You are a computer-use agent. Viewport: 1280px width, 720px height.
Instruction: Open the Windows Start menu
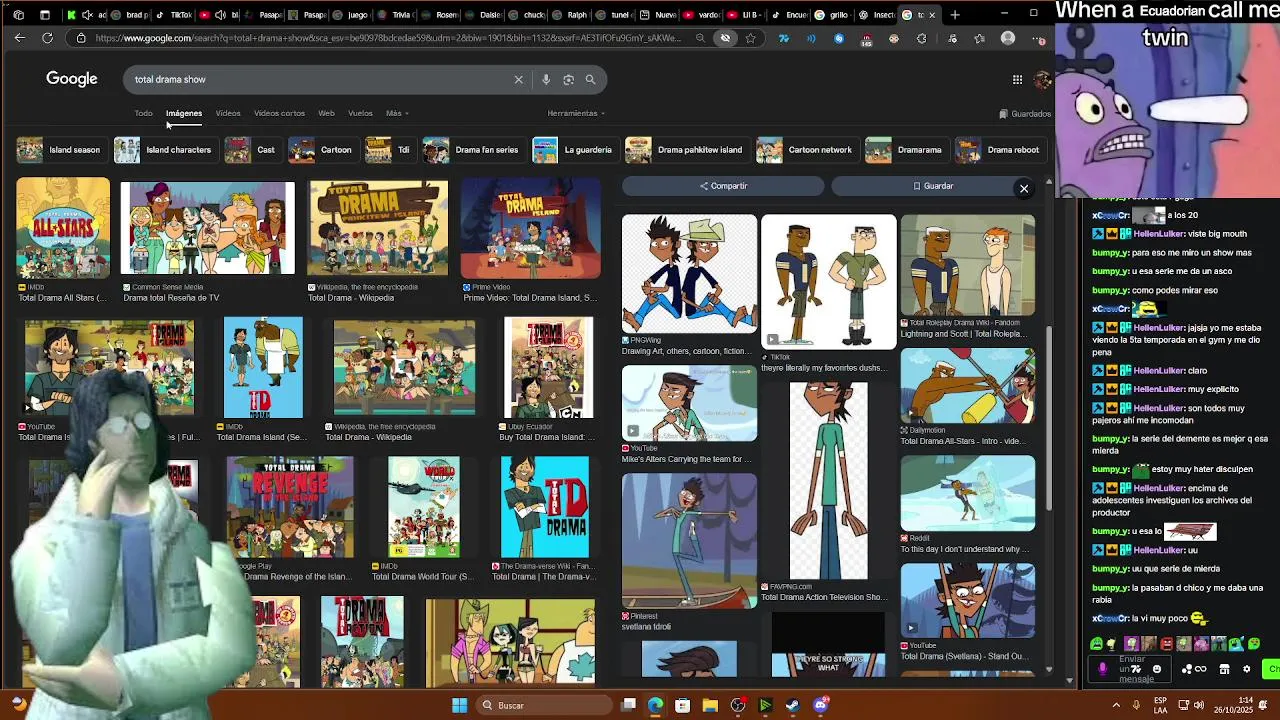tap(460, 705)
